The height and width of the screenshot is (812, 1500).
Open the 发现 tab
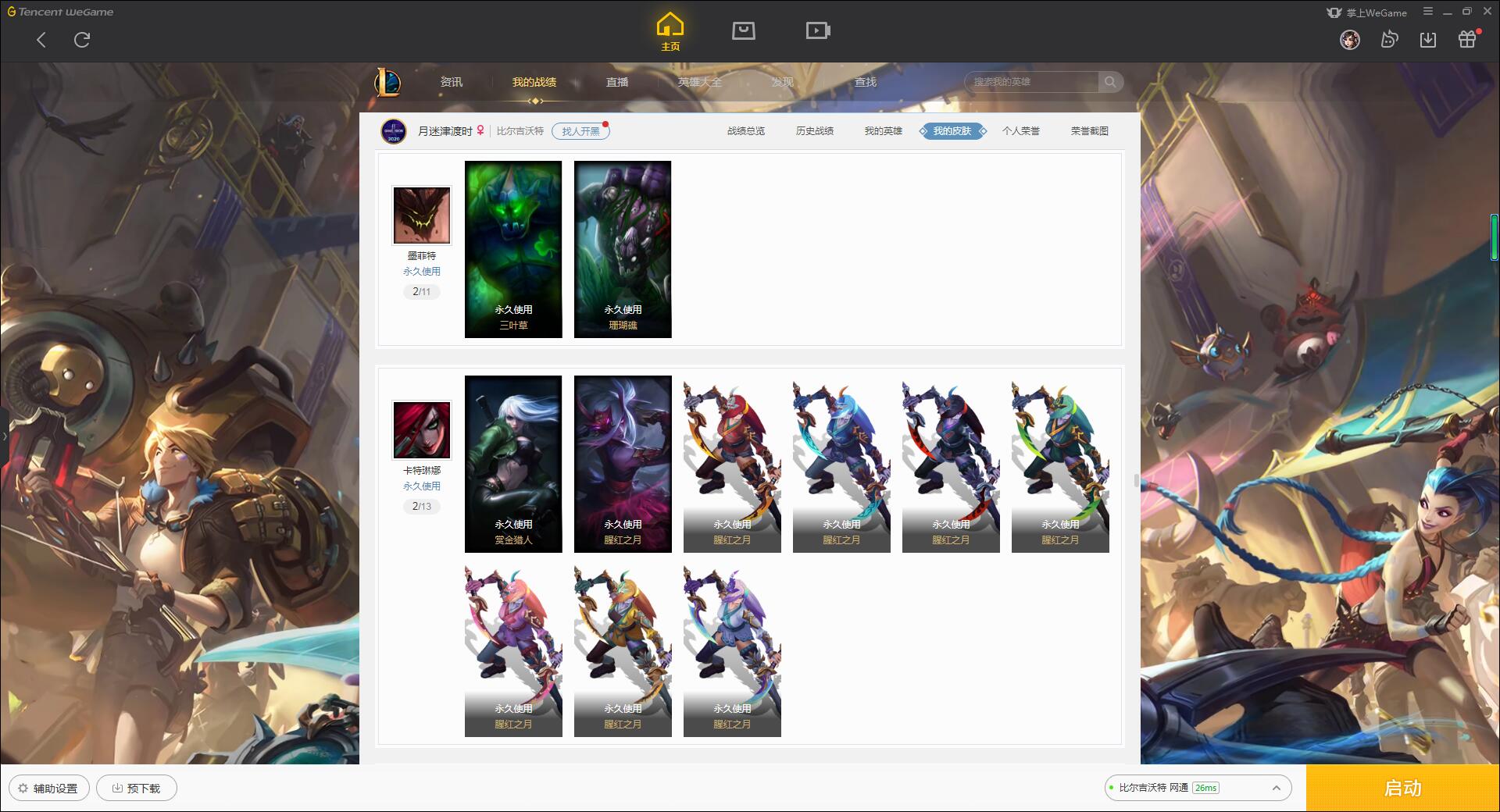(783, 82)
